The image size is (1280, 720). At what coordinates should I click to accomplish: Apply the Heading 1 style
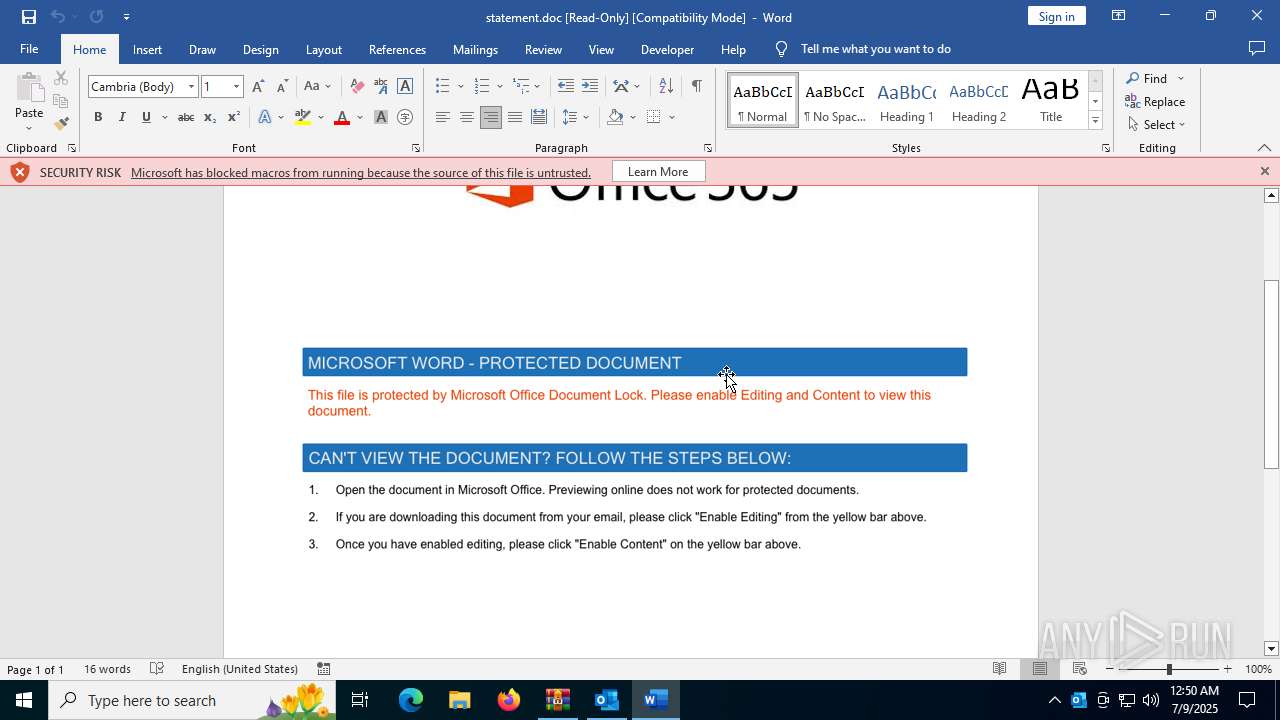tap(906, 101)
